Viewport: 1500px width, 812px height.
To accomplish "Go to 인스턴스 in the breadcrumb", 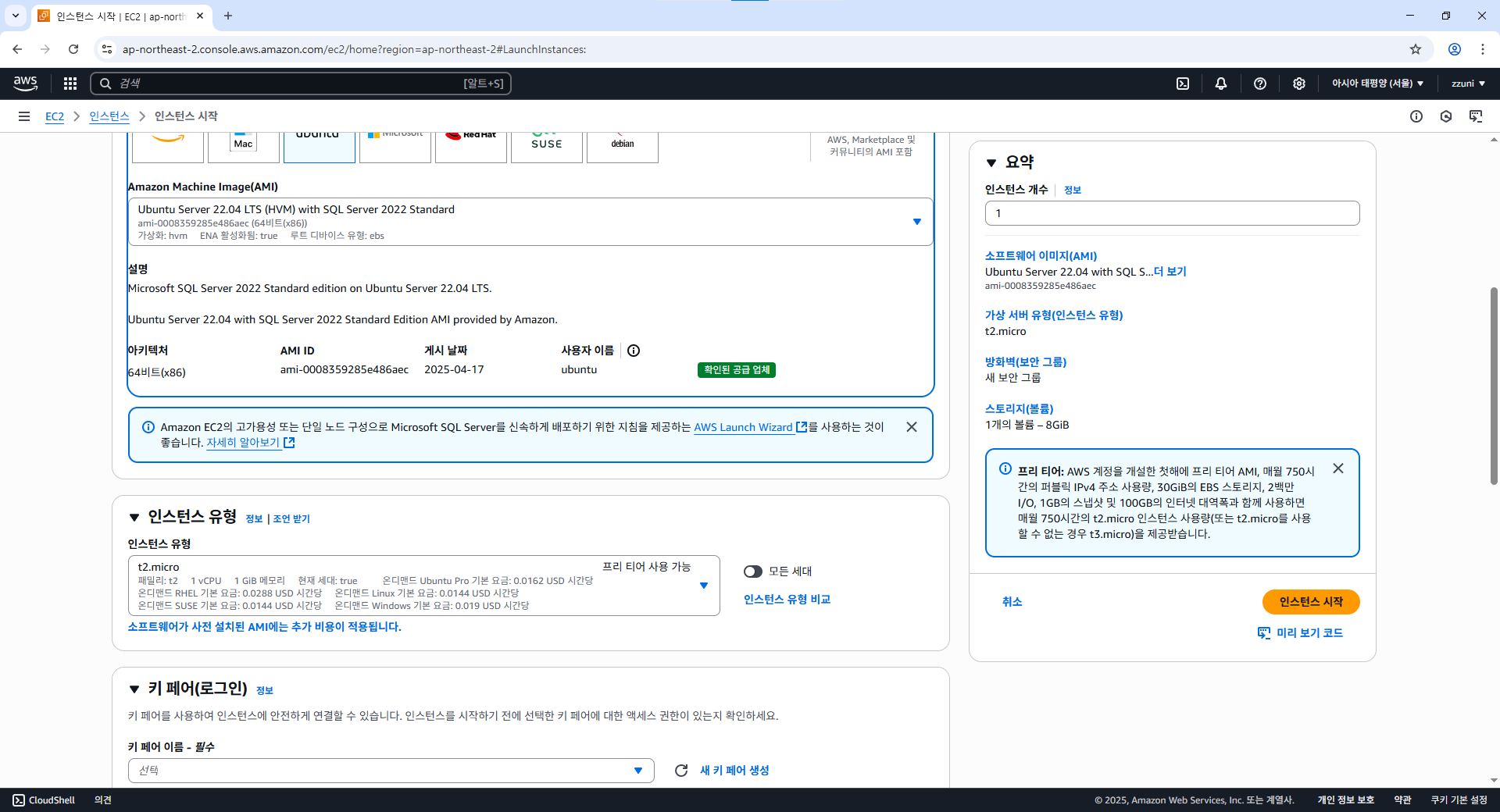I will point(109,116).
